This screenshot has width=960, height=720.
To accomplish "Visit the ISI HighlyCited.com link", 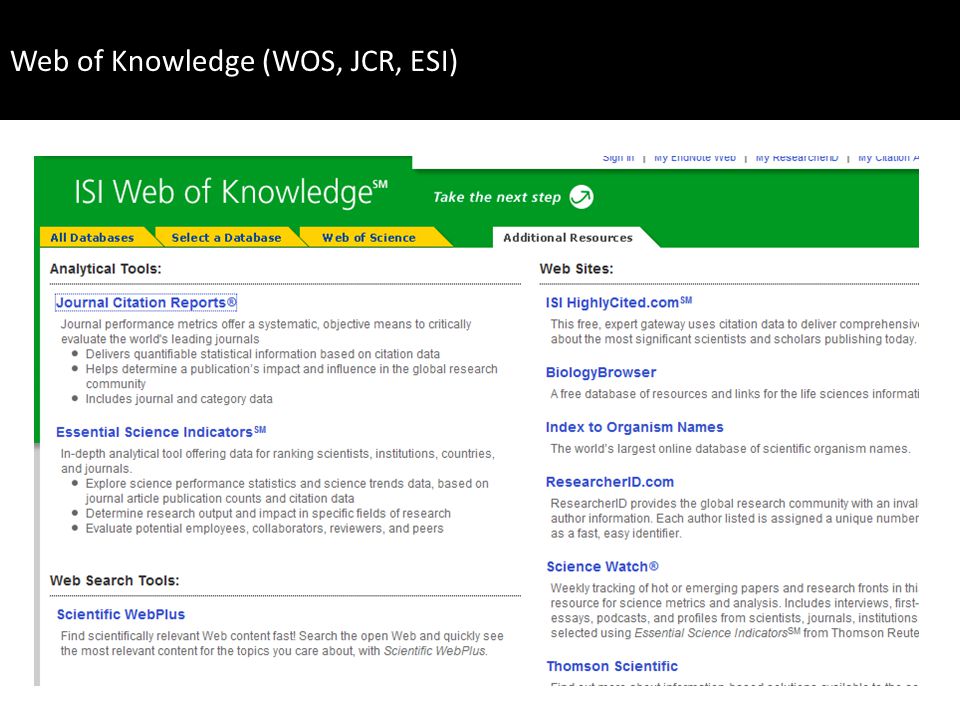I will click(618, 302).
